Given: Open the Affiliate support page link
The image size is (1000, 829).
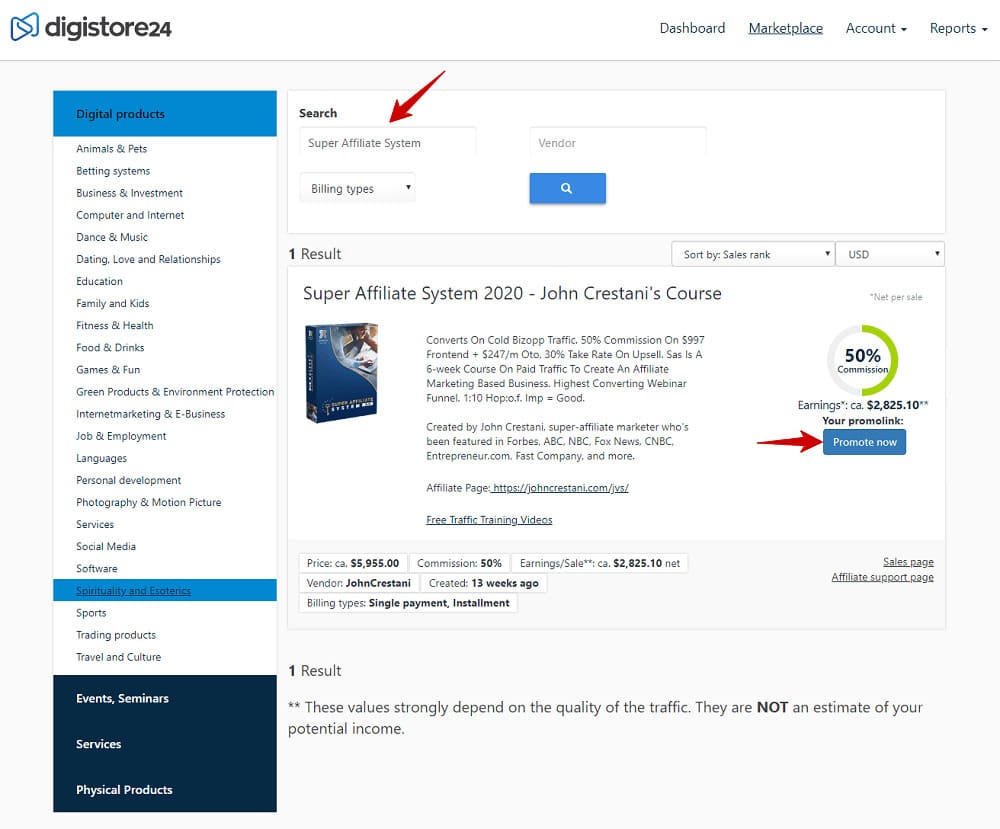Looking at the screenshot, I should tap(882, 577).
